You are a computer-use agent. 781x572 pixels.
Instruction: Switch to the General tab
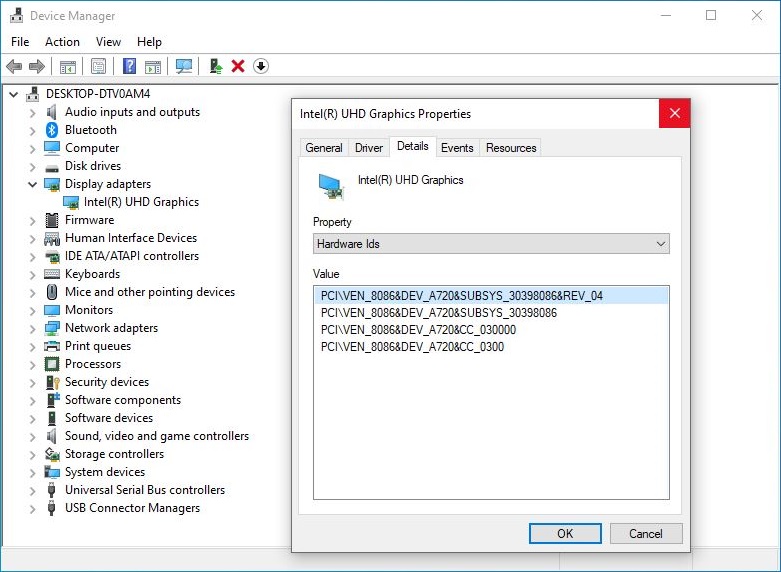324,148
